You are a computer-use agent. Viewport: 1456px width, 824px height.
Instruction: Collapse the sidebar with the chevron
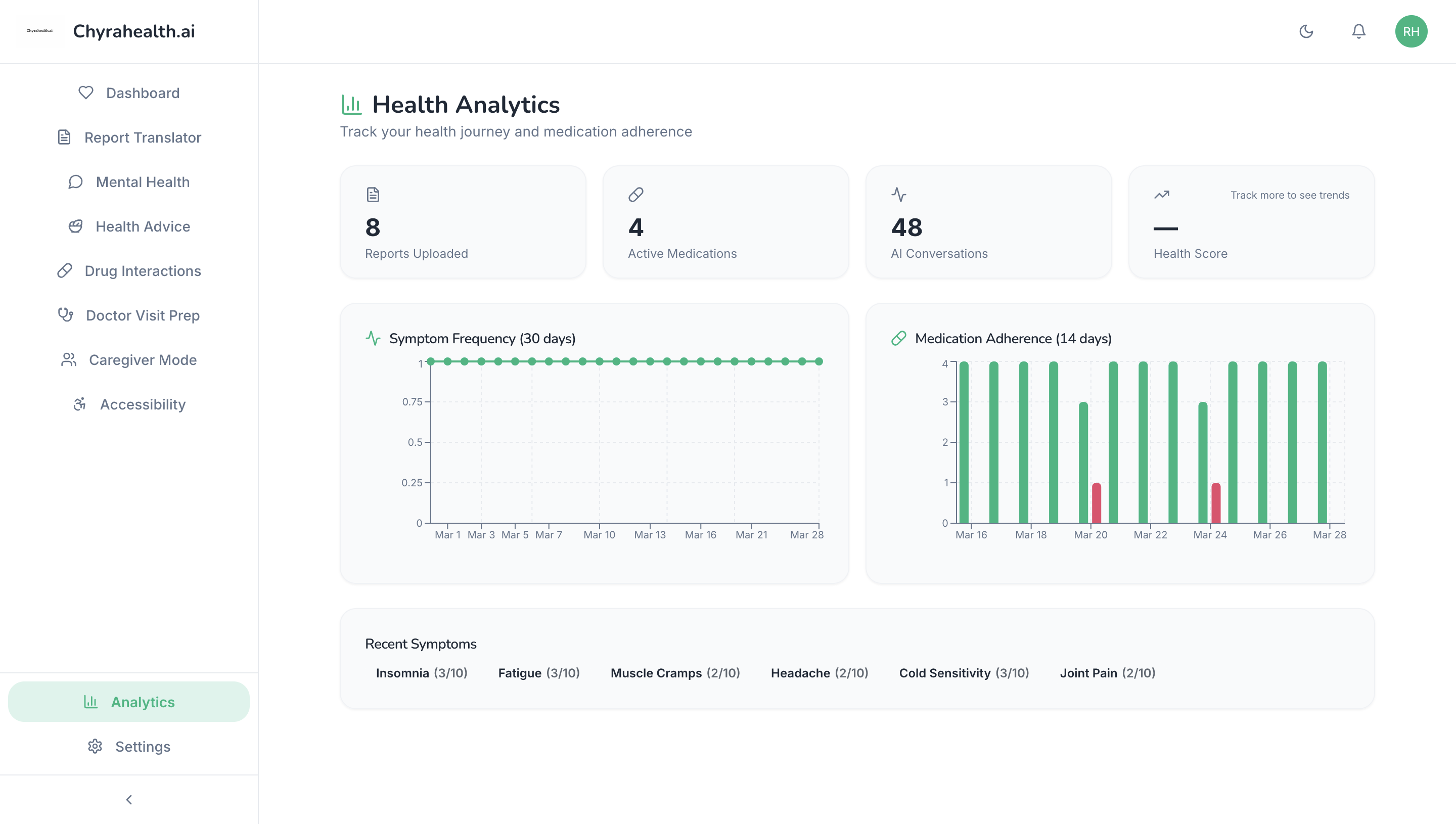[129, 799]
